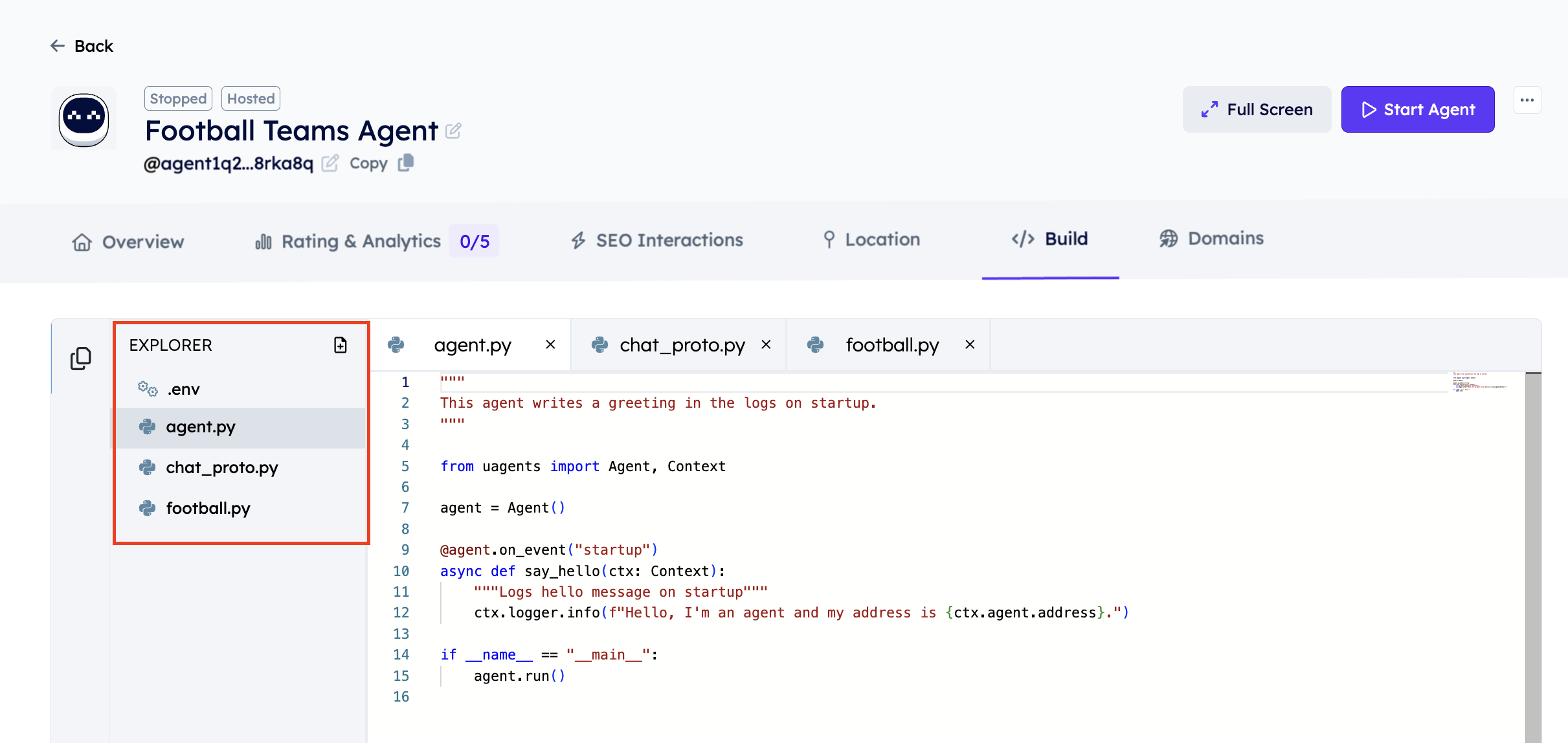
Task: Create a new file in Explorer
Action: pyautogui.click(x=341, y=345)
